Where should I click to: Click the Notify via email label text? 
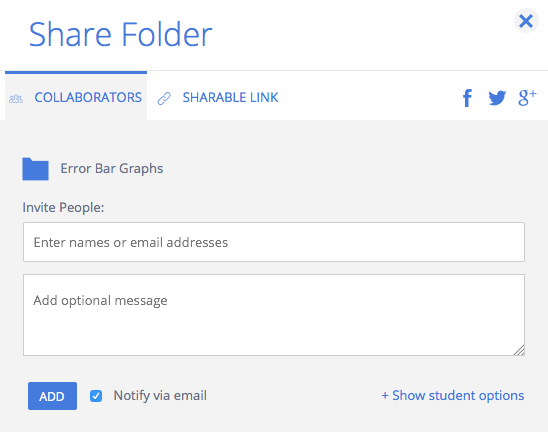point(160,396)
